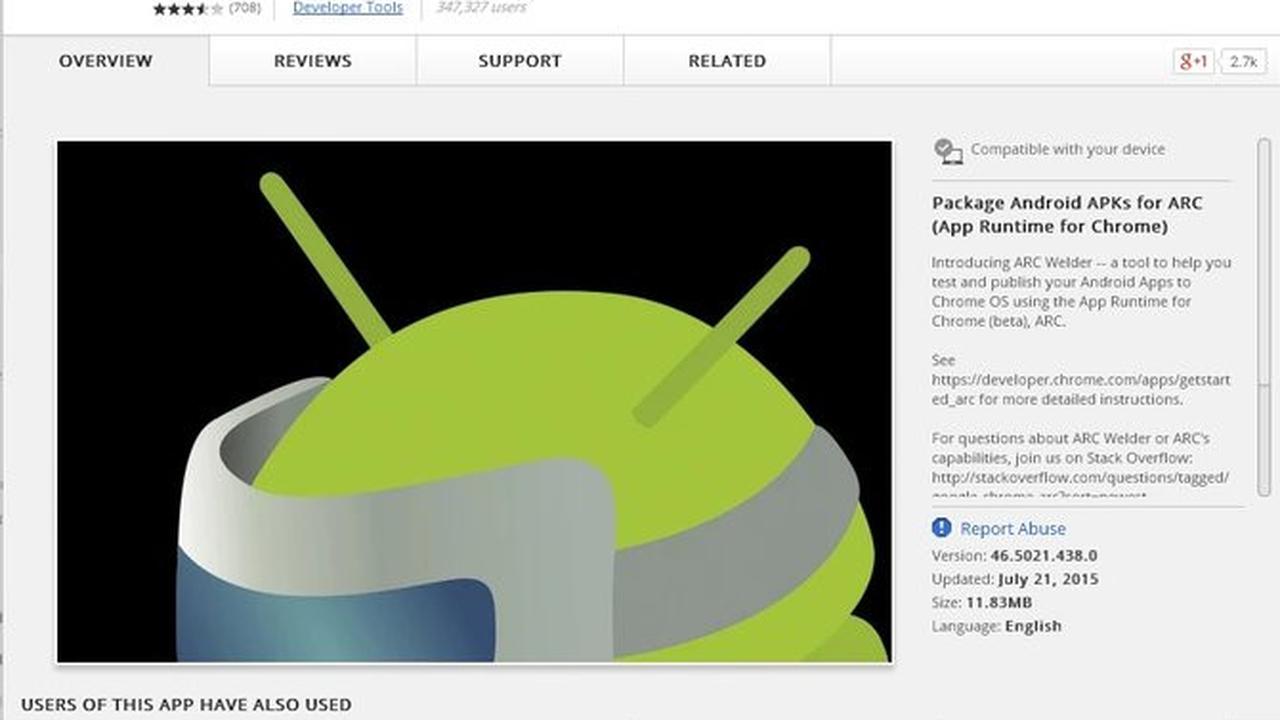Click the (708) ratings count
The width and height of the screenshot is (1280, 720).
(245, 8)
